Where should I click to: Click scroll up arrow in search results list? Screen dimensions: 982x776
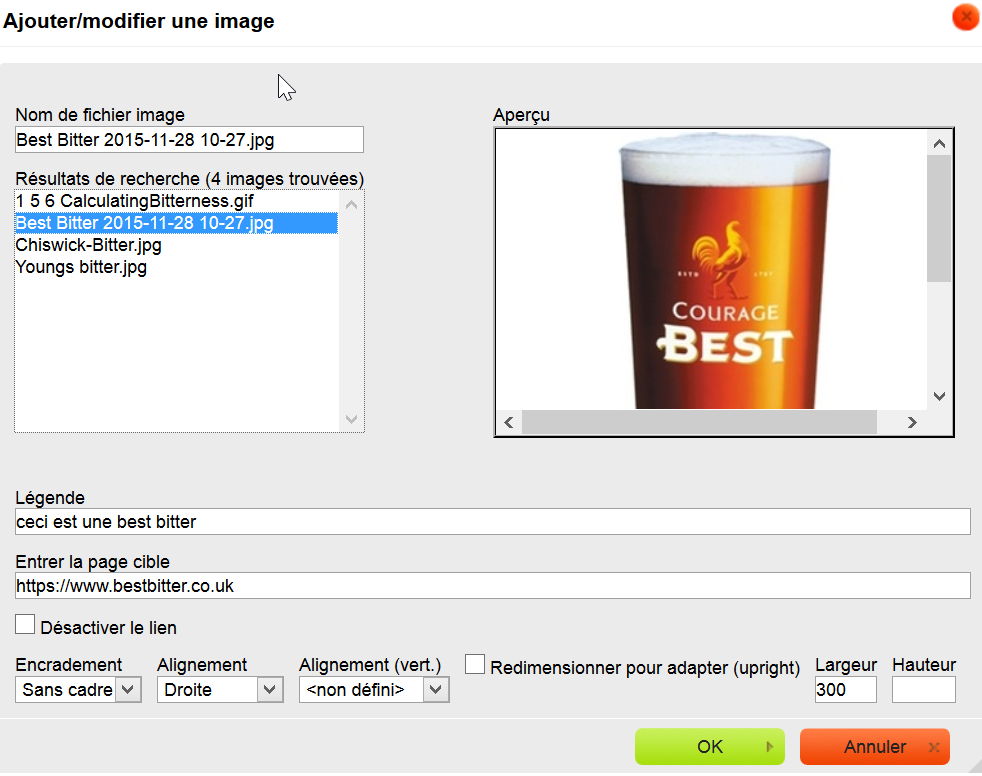tap(351, 204)
